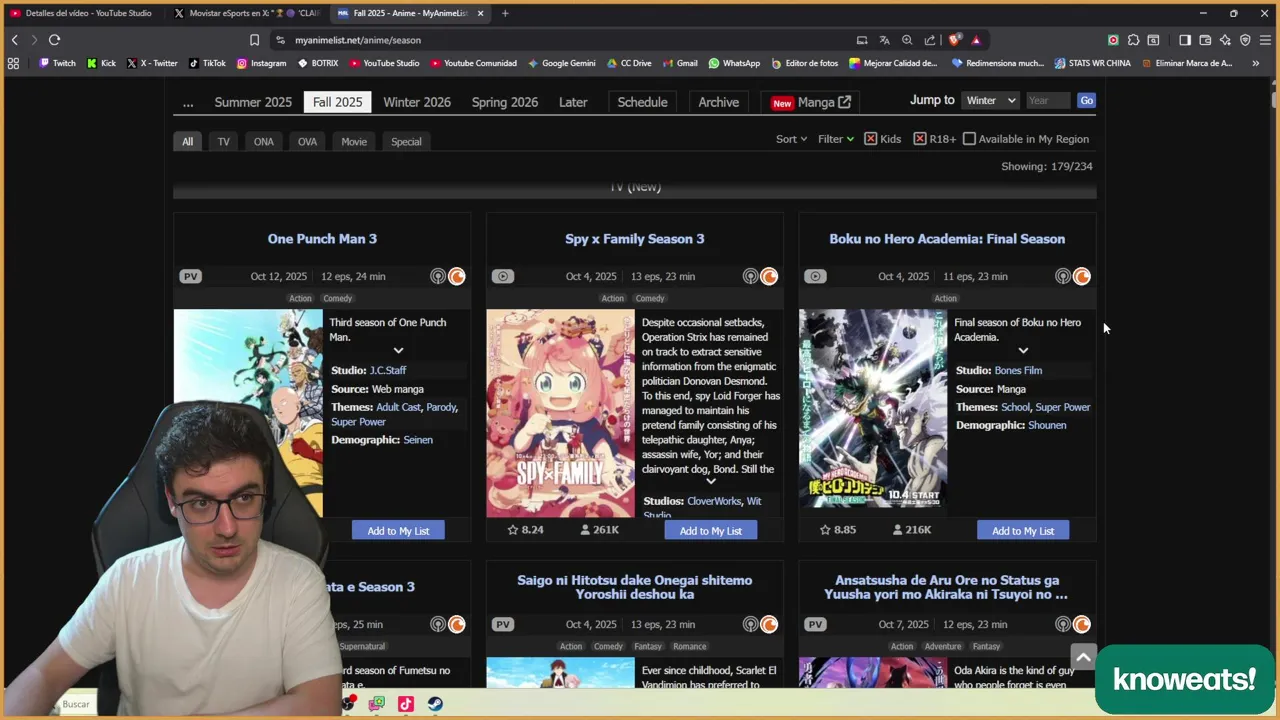Click the Go button next to Year

tap(1086, 100)
